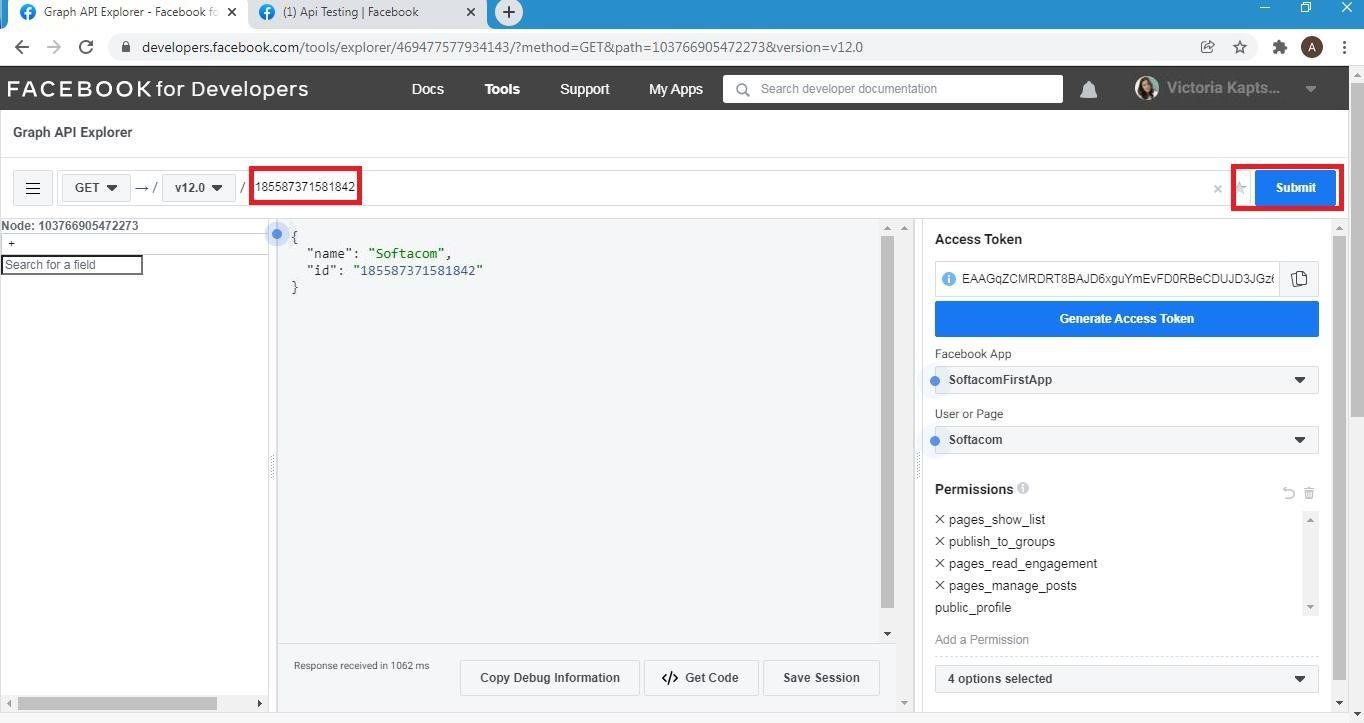Image resolution: width=1364 pixels, height=723 pixels.
Task: Star the current query as a favorite
Action: coord(1241,187)
